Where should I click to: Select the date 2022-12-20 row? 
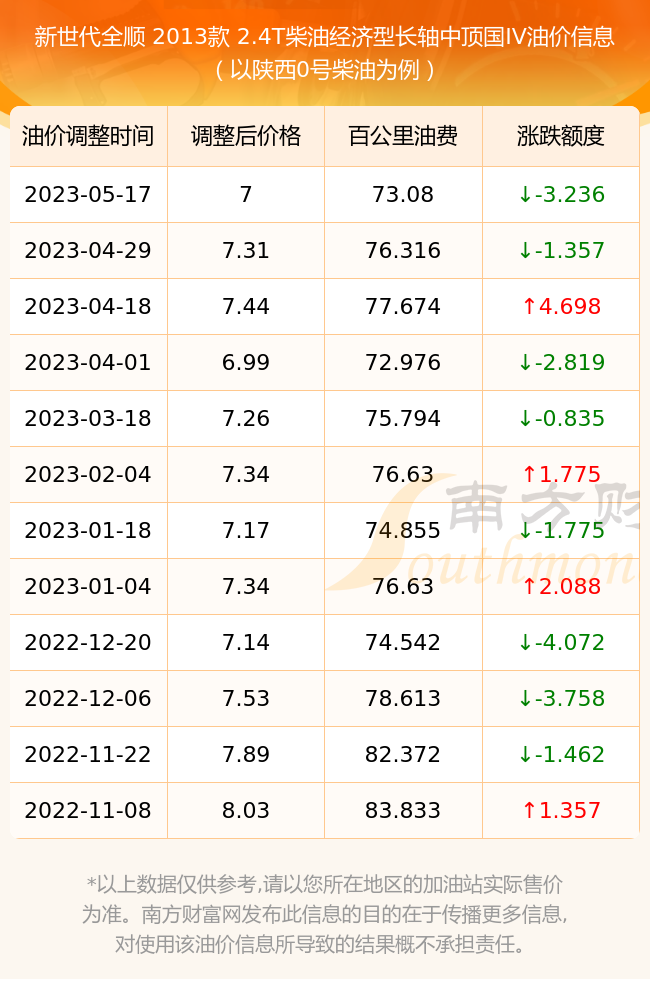coord(325,642)
